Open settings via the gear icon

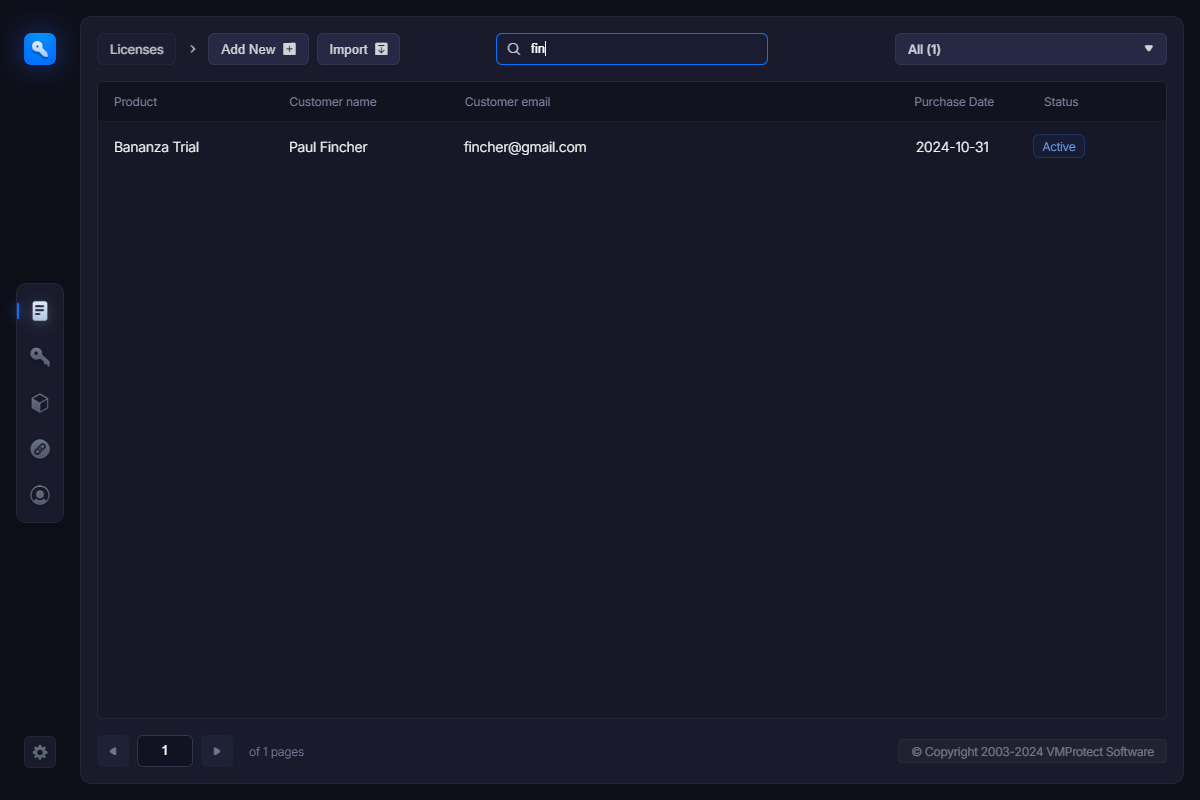coord(40,752)
